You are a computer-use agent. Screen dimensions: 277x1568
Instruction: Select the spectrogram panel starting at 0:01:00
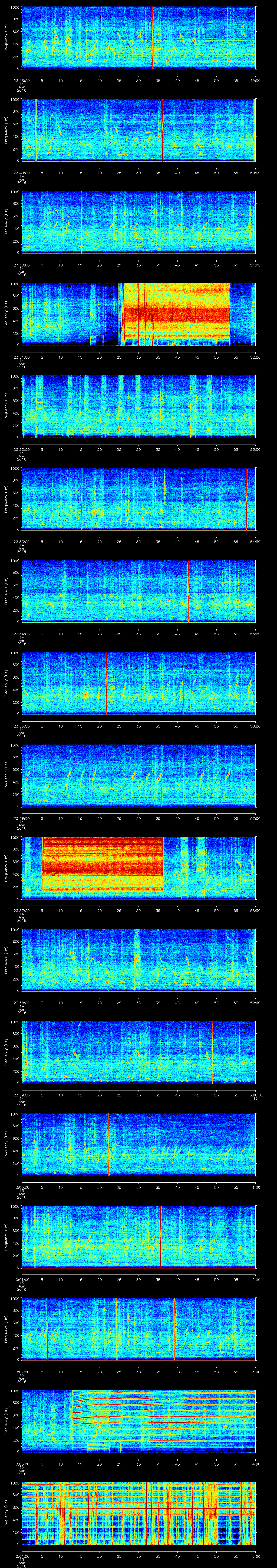click(139, 1237)
